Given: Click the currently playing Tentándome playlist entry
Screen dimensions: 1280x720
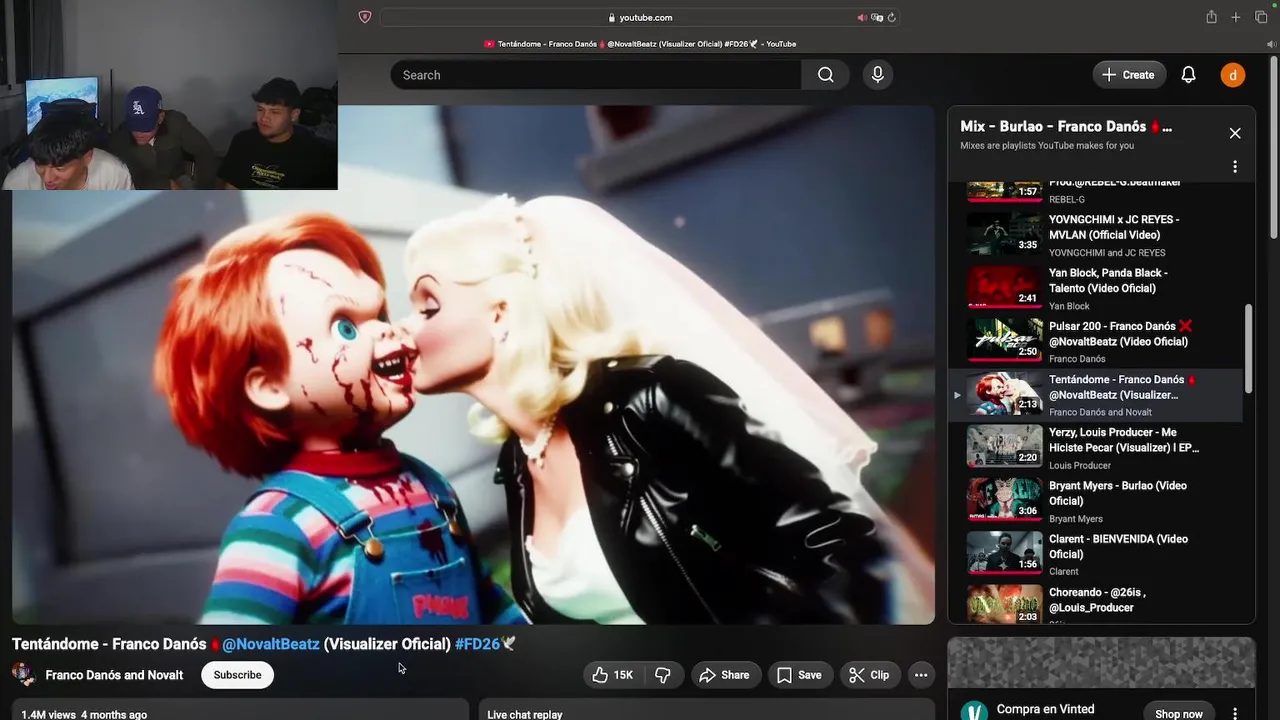Looking at the screenshot, I should pos(1095,394).
